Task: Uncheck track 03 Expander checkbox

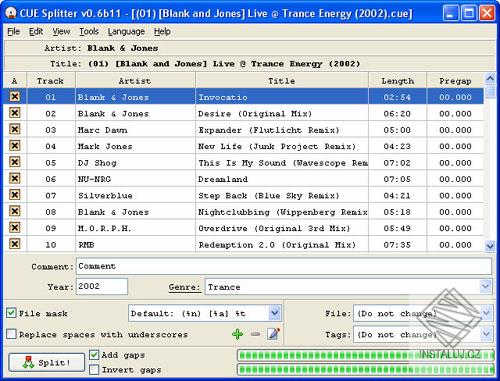Action: click(x=14, y=129)
